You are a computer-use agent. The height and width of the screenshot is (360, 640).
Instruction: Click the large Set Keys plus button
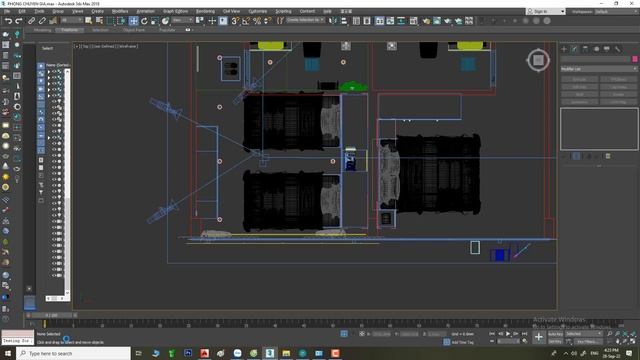(539, 337)
